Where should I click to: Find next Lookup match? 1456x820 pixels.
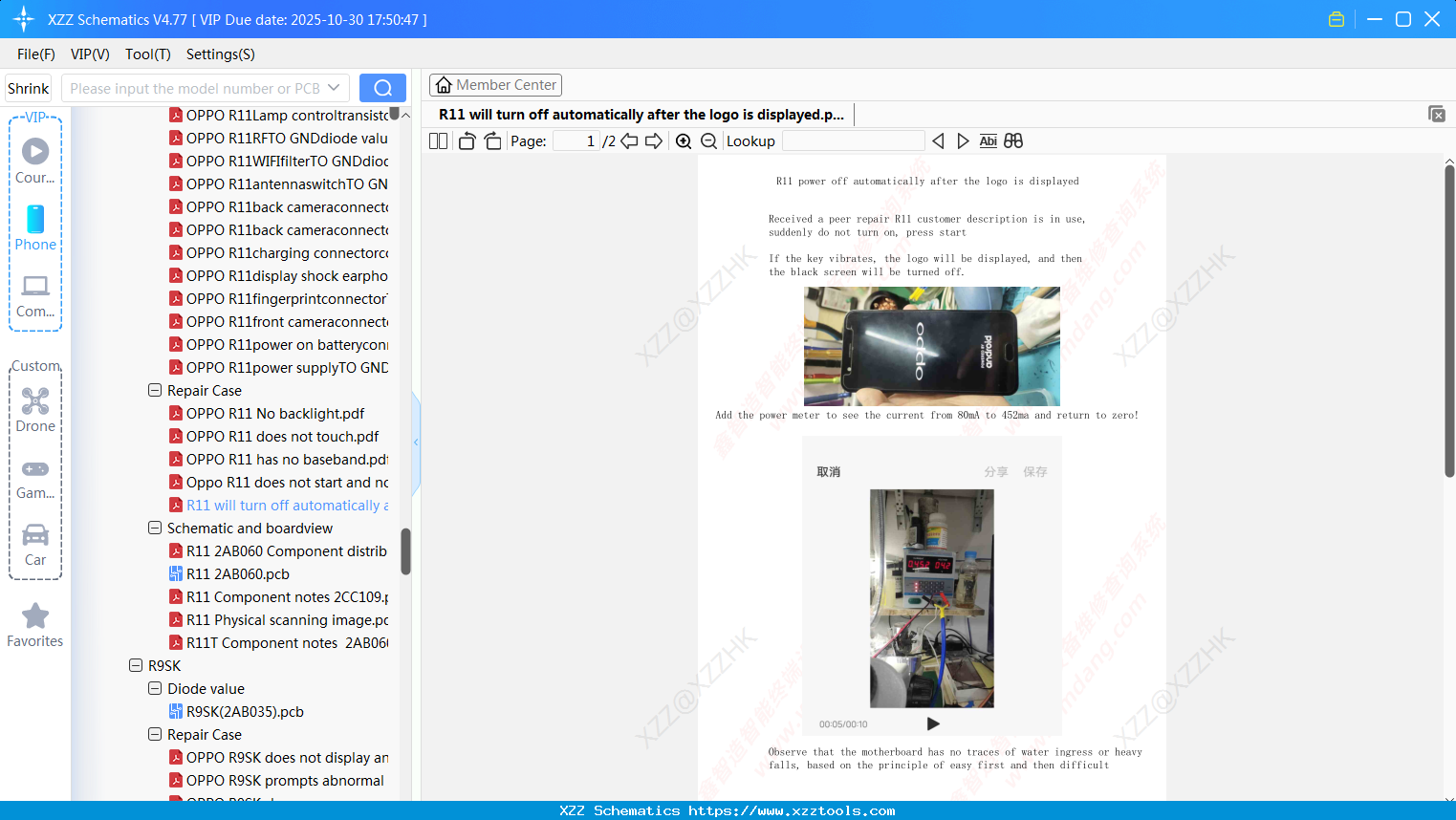963,141
